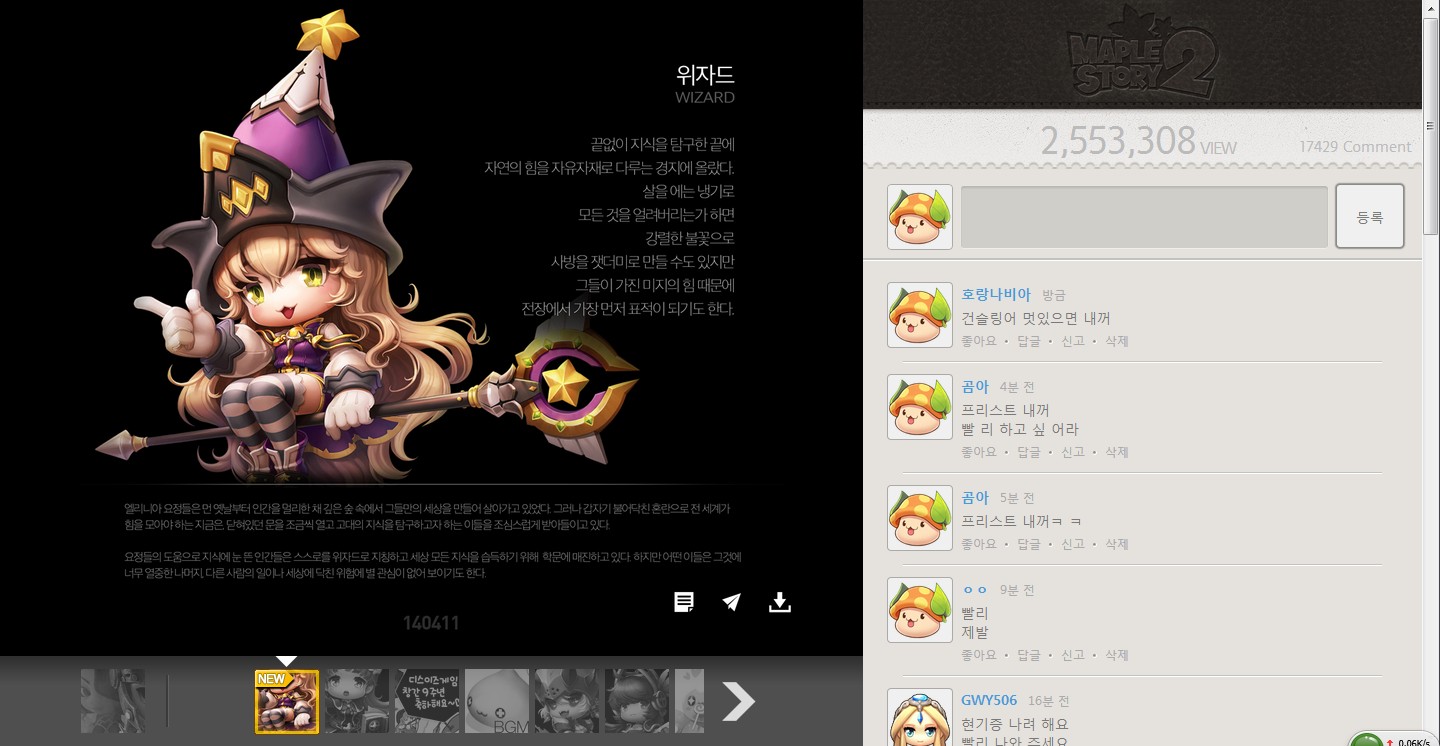Click the 9분 전 timestamp
The height and width of the screenshot is (746, 1440).
pos(1017,590)
